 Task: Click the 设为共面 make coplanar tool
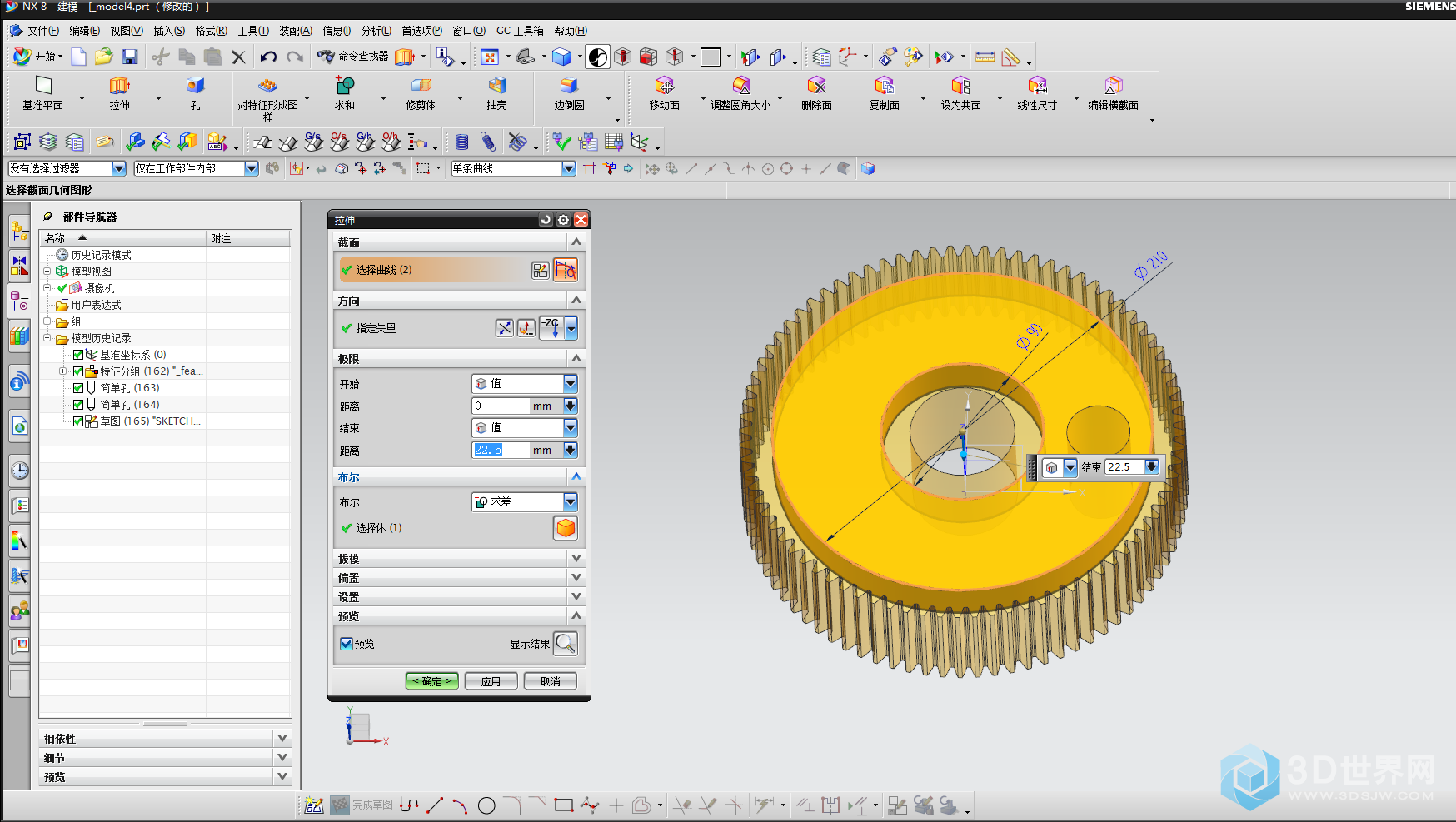(961, 93)
